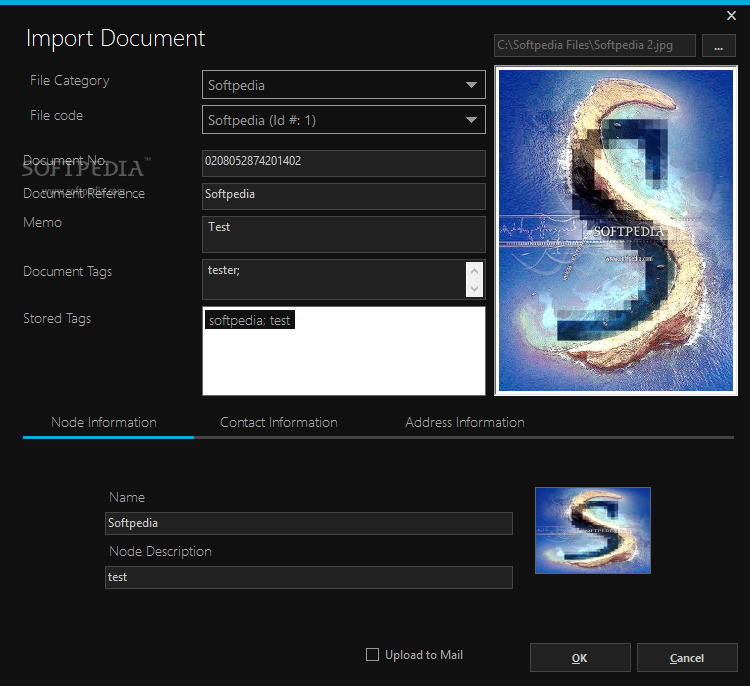Click the Document Reference field
The image size is (750, 686).
(343, 196)
